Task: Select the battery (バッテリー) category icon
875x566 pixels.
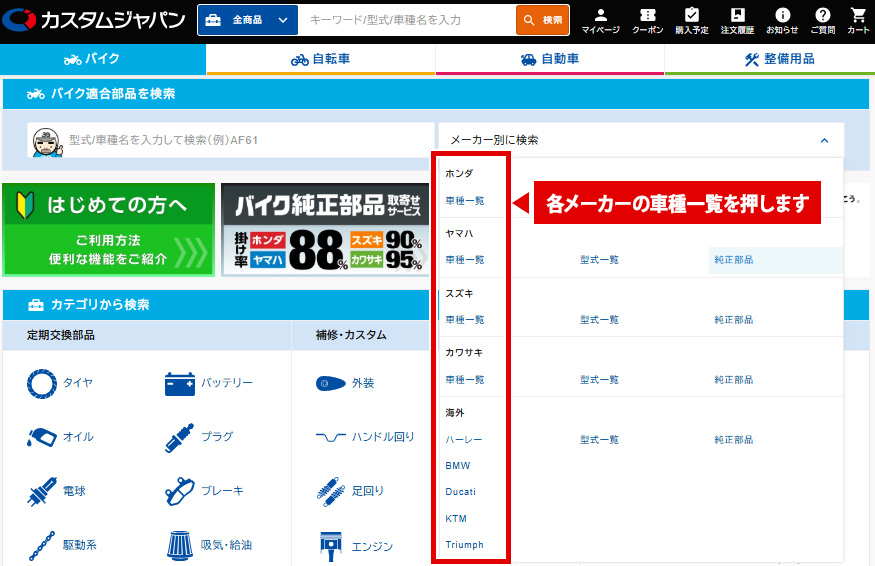Action: click(x=180, y=383)
